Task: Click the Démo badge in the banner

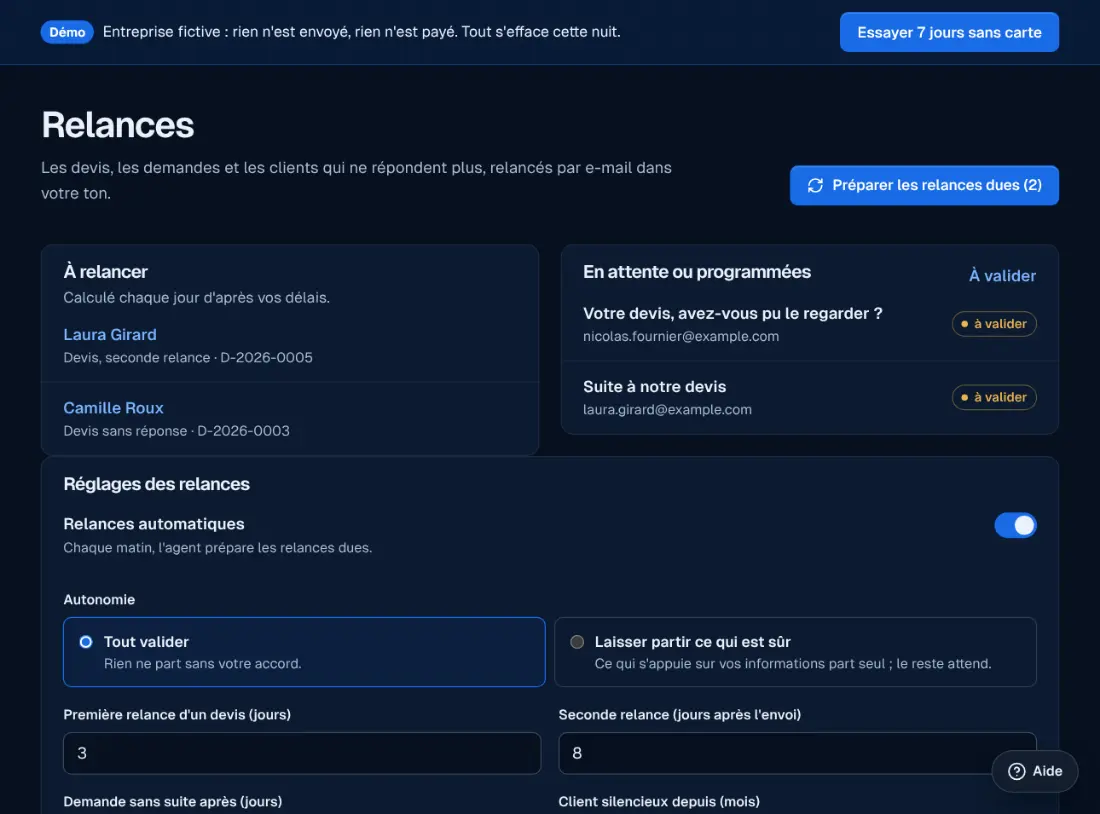Action: [x=67, y=32]
